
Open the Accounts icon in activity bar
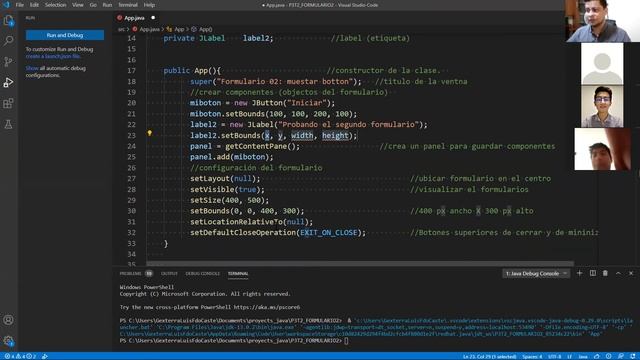coord(8,320)
